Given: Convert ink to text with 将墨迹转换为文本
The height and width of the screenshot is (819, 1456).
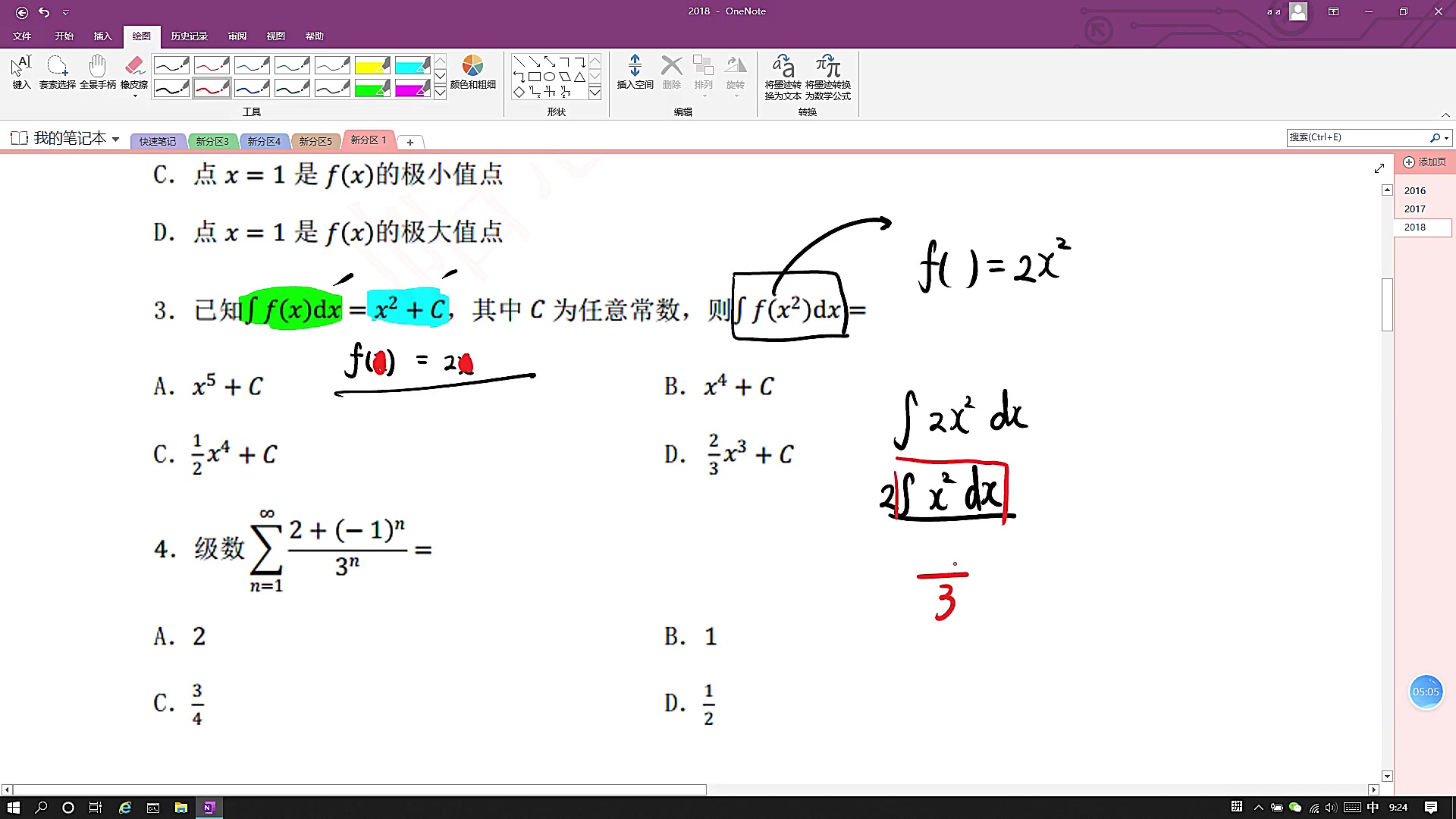Looking at the screenshot, I should click(x=783, y=76).
